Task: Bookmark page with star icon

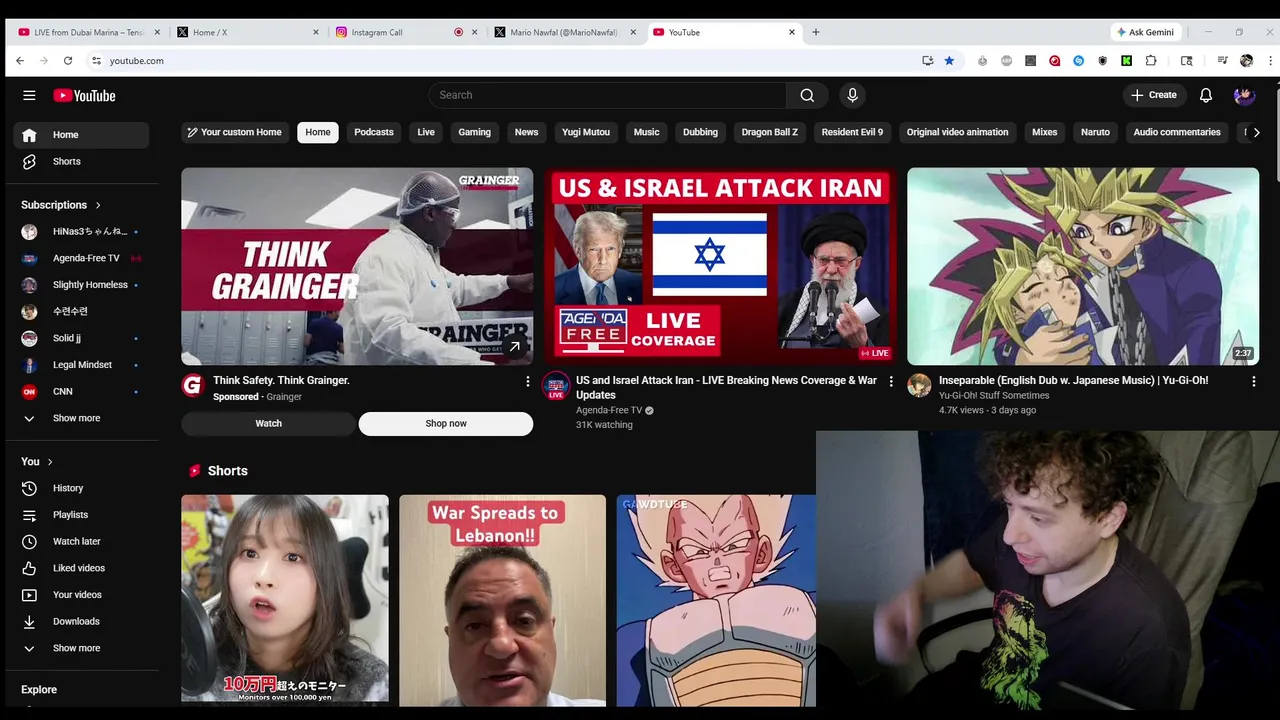Action: coord(949,61)
